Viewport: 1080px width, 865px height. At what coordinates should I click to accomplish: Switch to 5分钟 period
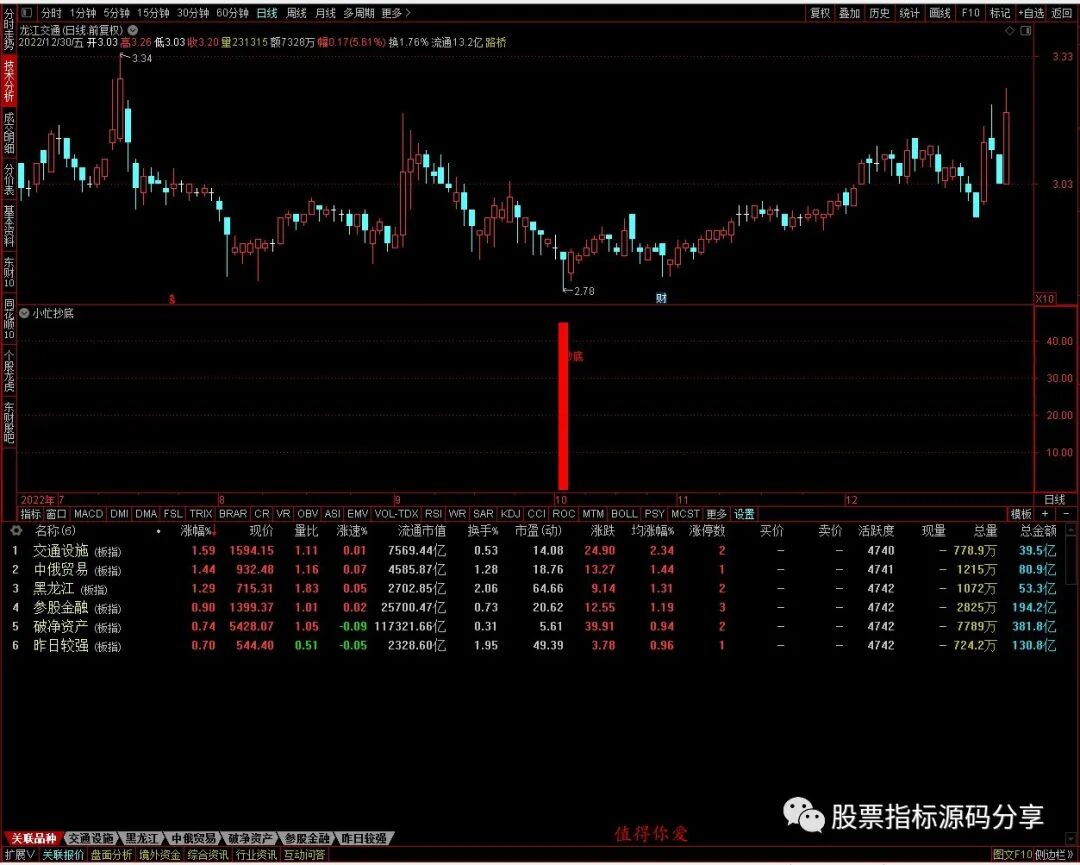coord(116,12)
